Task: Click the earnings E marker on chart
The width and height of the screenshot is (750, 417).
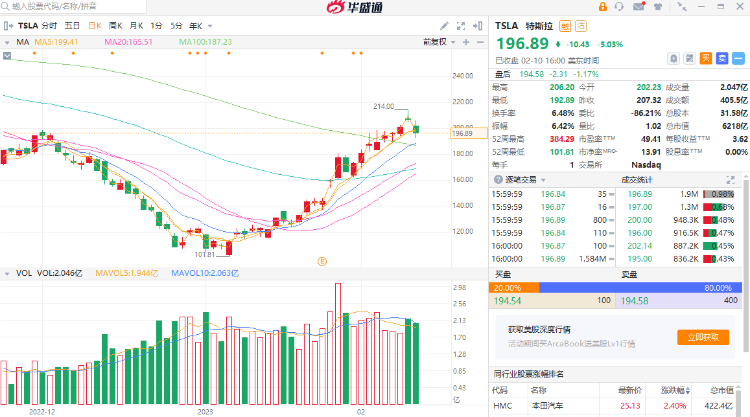Action: (322, 262)
